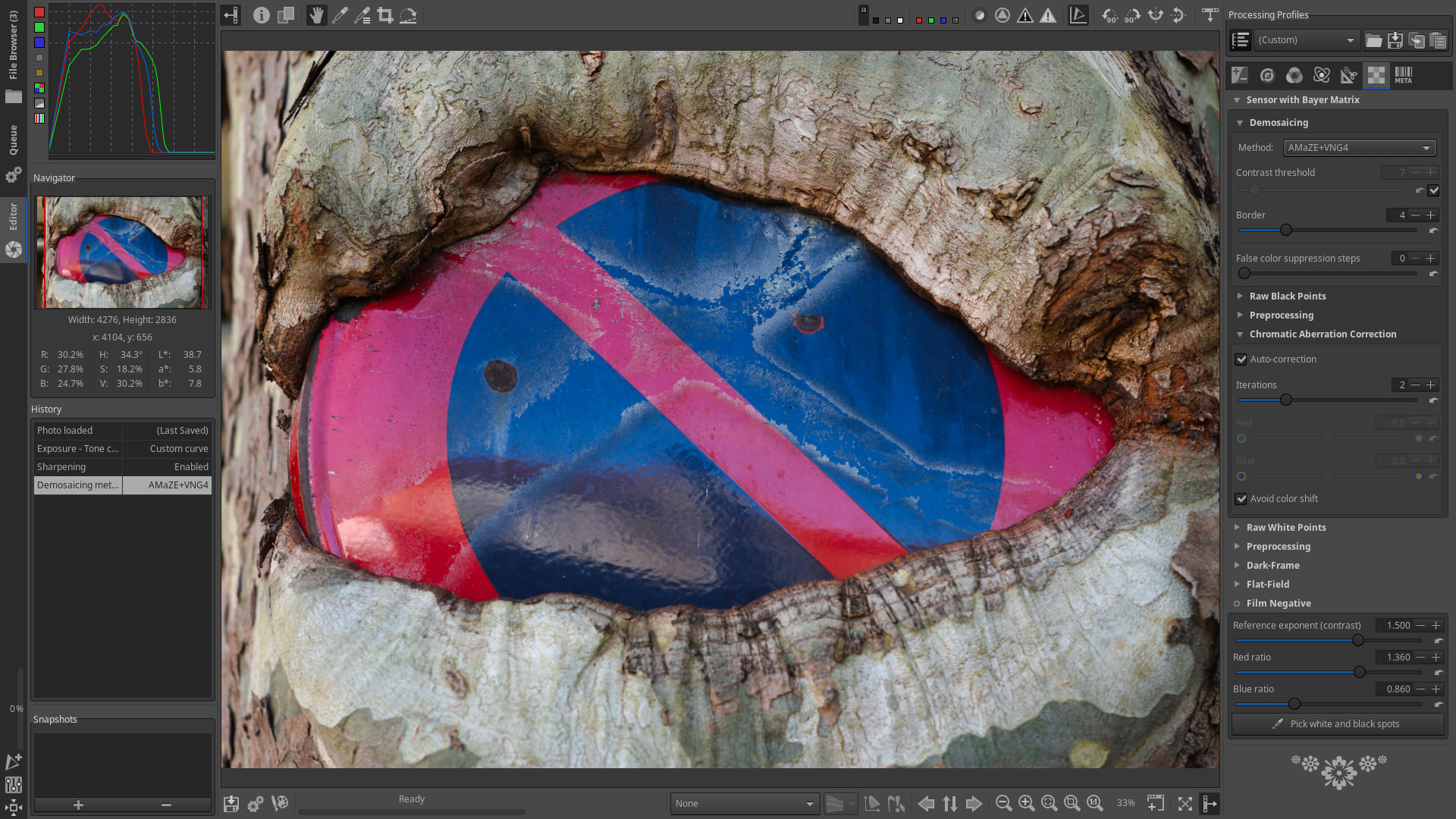Show the image info overlay
The height and width of the screenshot is (819, 1456).
[262, 14]
